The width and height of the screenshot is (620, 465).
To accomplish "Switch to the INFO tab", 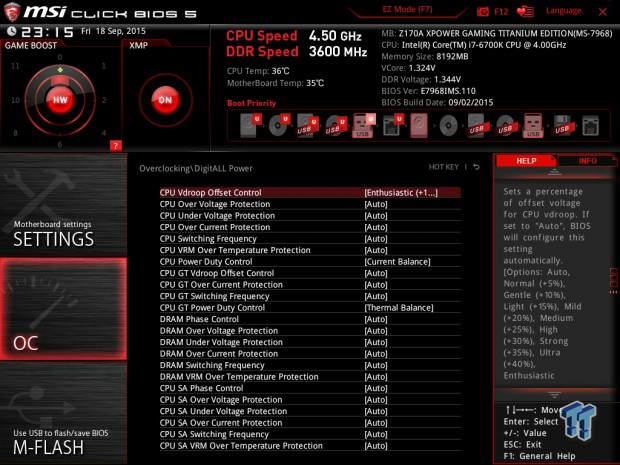I will click(587, 161).
